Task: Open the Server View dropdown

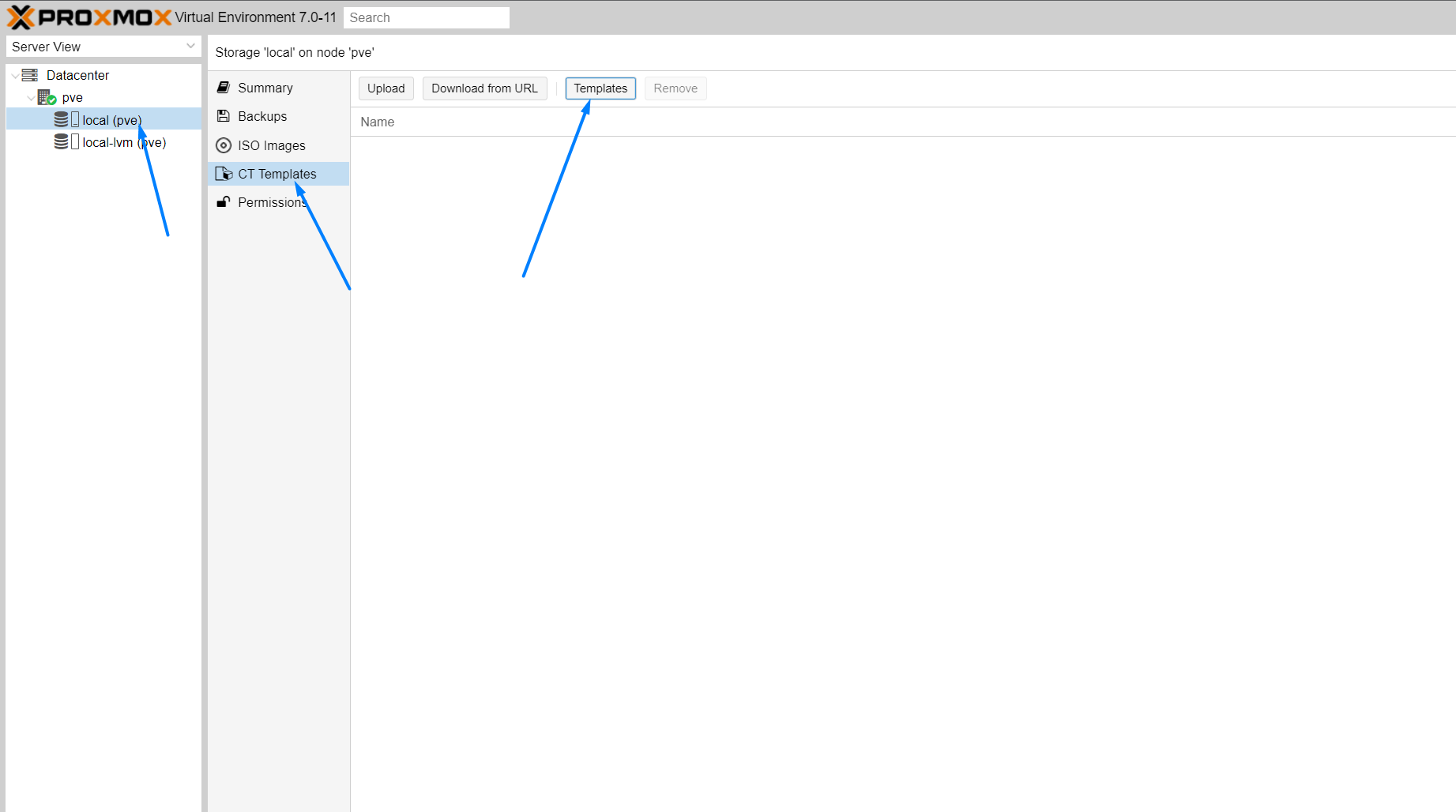Action: click(x=103, y=47)
